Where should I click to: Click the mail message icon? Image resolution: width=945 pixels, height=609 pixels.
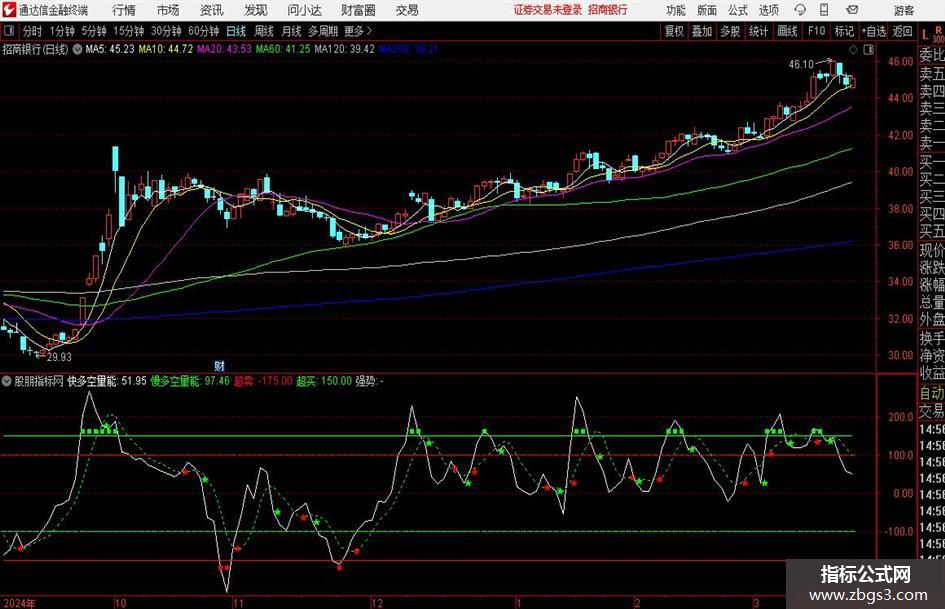pyautogui.click(x=852, y=10)
